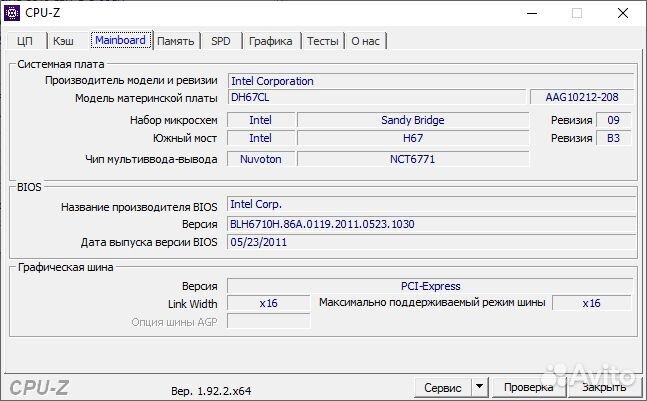Click the disabled AGP option field

click(268, 321)
